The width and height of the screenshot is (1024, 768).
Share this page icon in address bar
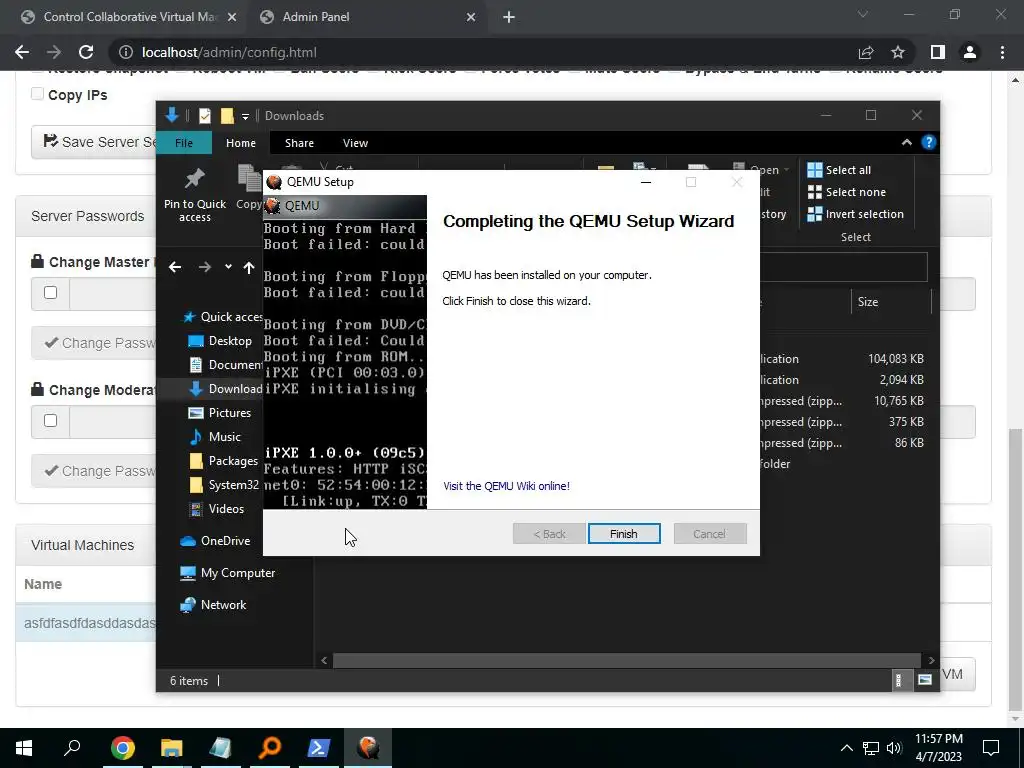coord(866,52)
